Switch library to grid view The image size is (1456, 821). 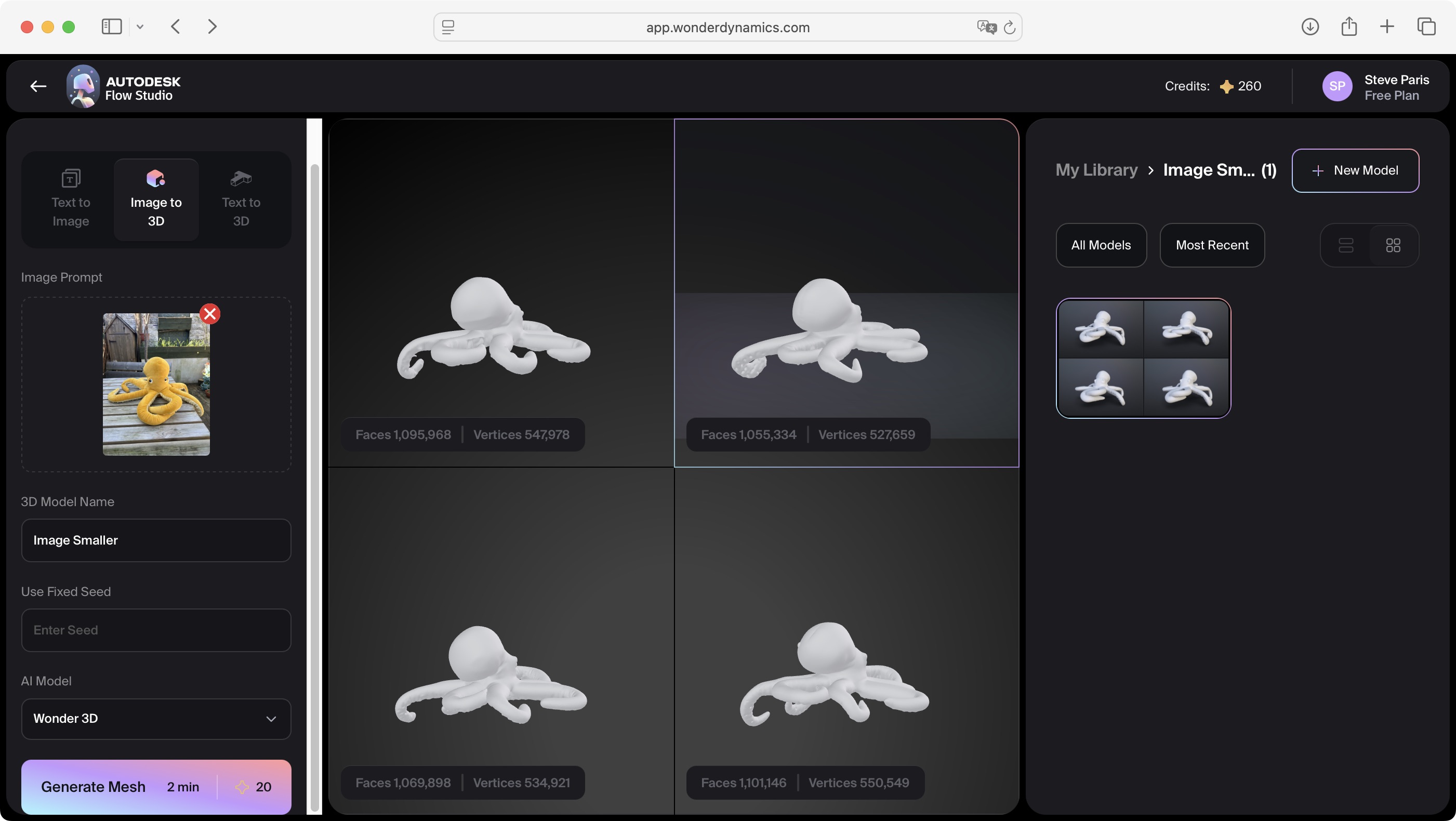tap(1393, 245)
